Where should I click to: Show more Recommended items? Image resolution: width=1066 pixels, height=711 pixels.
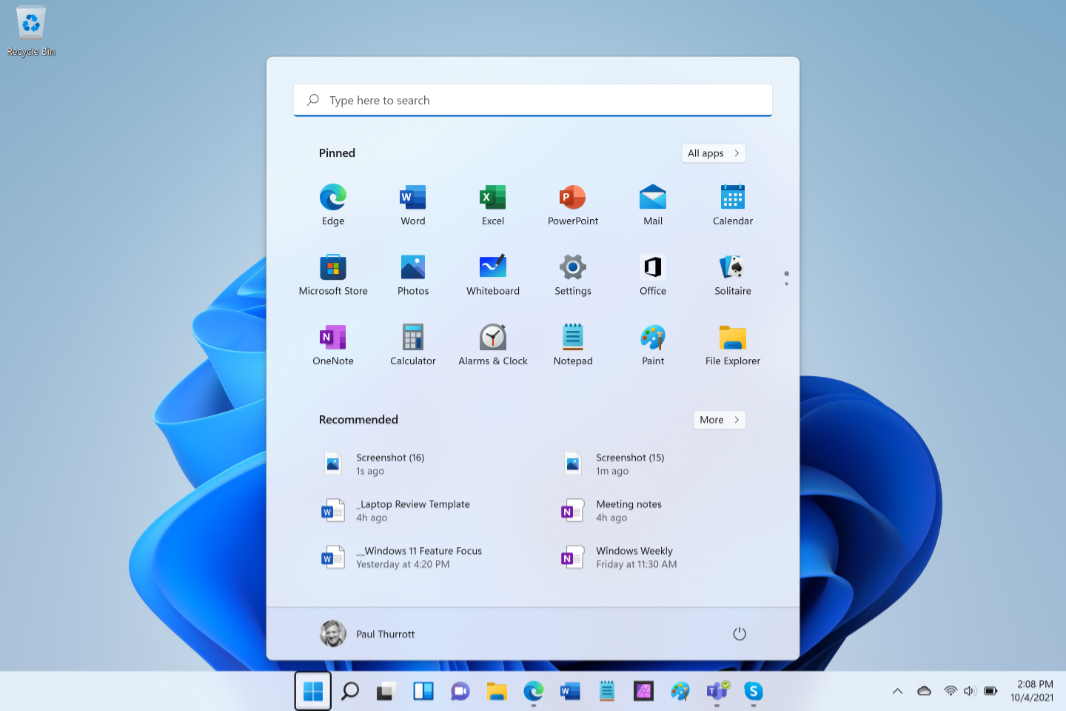click(719, 419)
